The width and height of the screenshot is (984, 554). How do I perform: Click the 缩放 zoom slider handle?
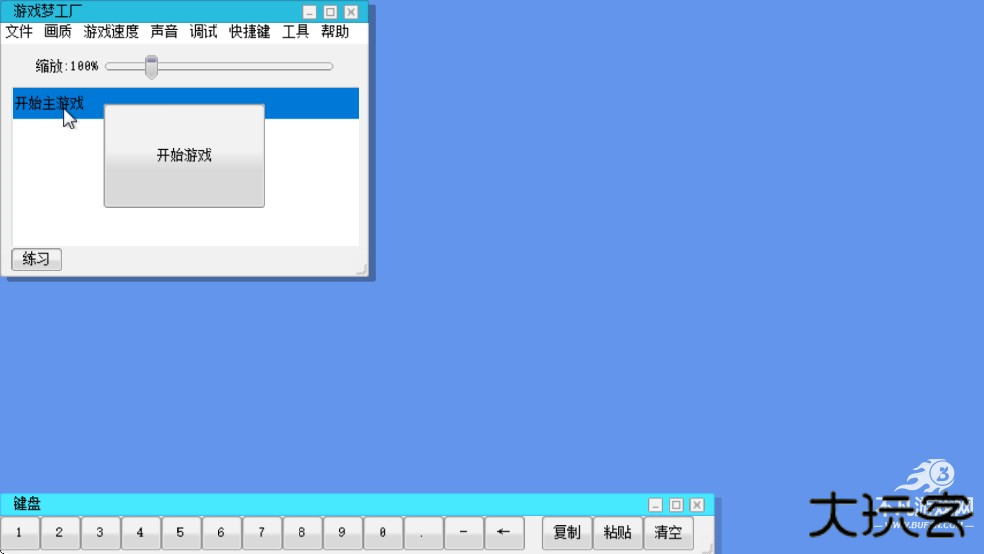[151, 67]
